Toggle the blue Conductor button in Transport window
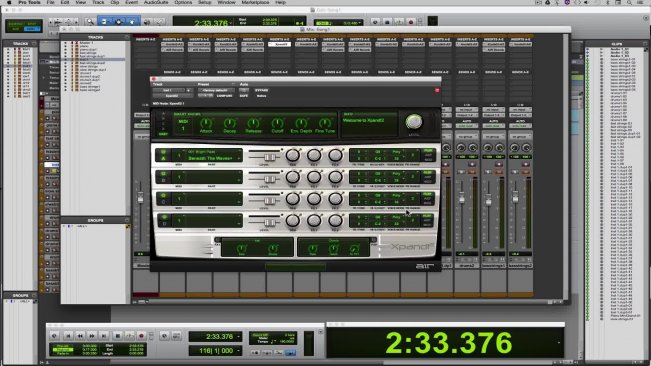Viewport: 651px width, 366px height. click(291, 352)
